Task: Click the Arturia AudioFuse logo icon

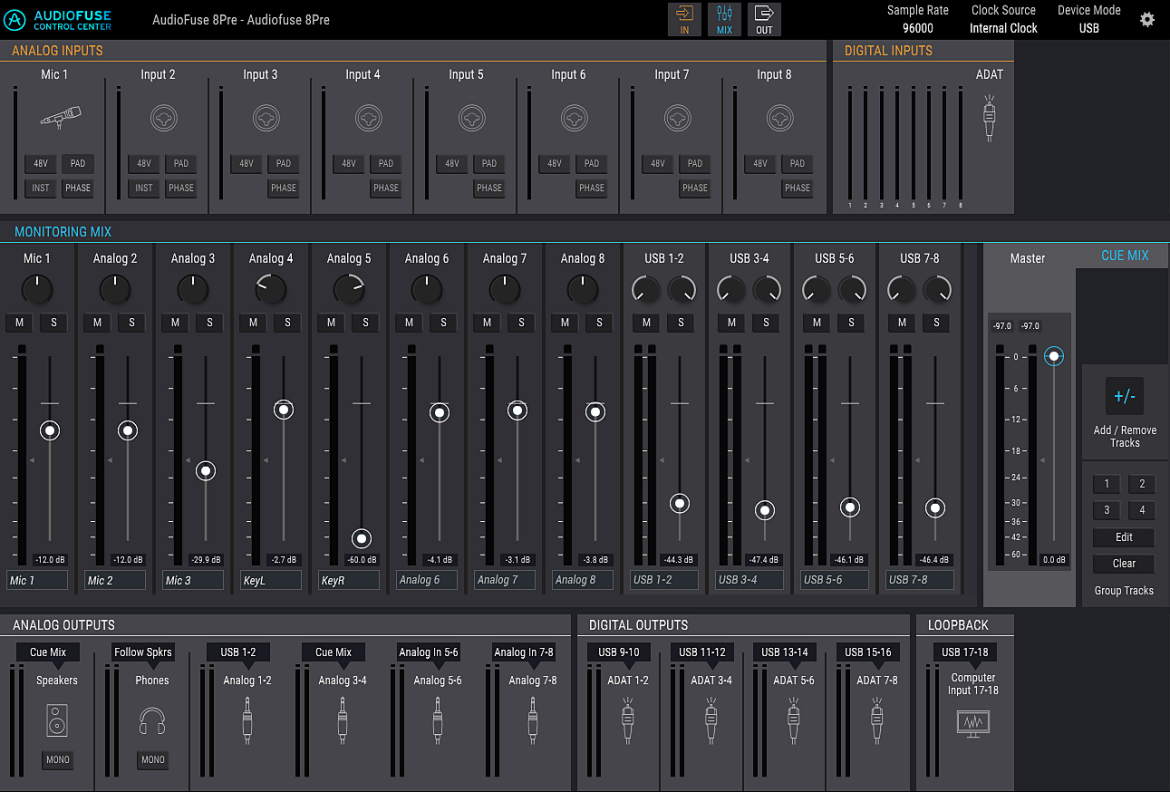Action: click(x=14, y=19)
